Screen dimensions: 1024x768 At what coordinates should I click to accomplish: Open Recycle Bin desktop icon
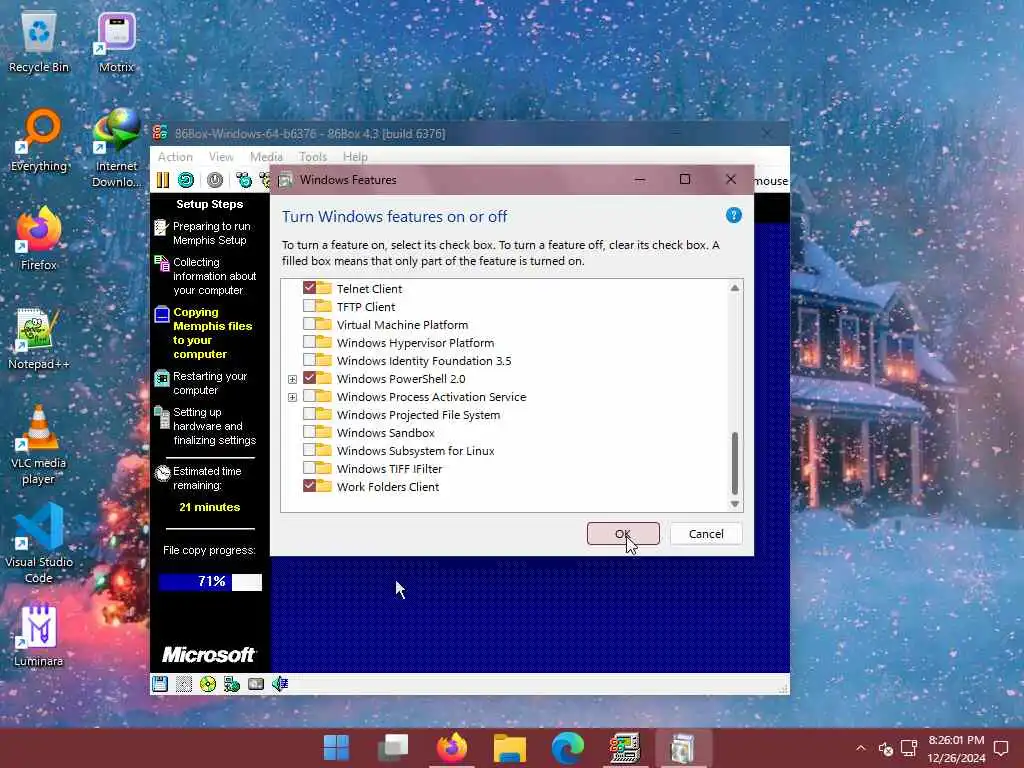39,42
